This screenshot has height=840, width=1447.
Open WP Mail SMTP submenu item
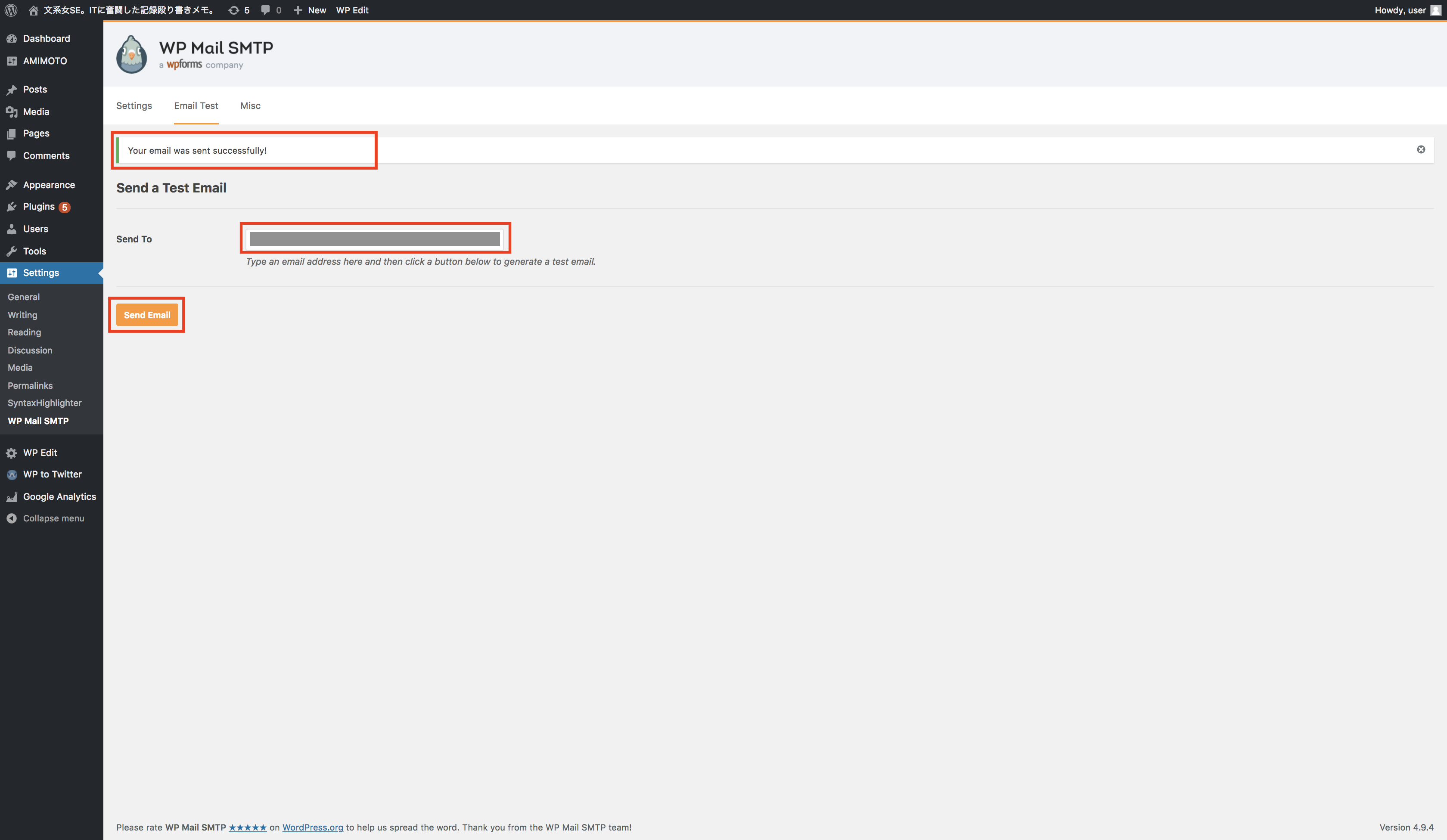coord(38,421)
